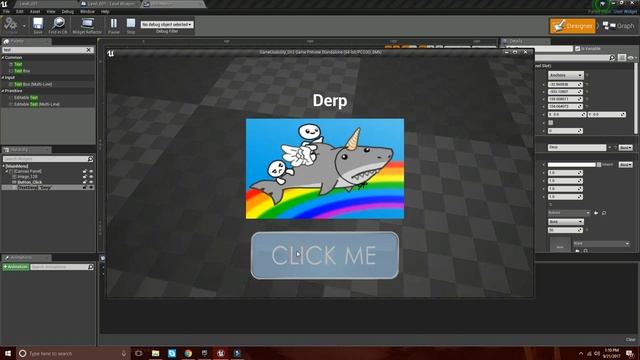Open Details view options eye dropdown
The image size is (640, 360).
tap(632, 58)
